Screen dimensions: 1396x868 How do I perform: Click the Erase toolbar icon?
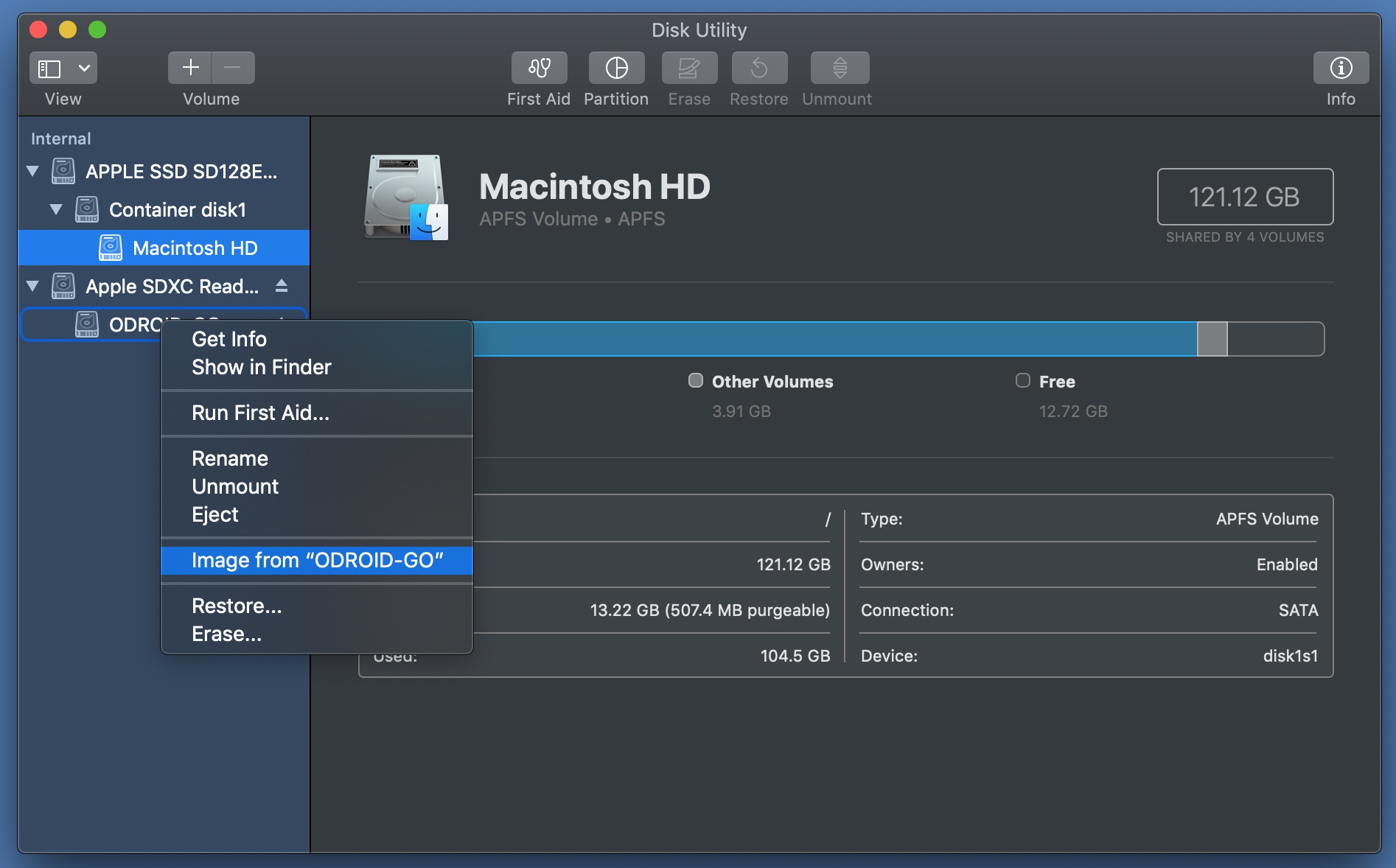click(x=689, y=68)
